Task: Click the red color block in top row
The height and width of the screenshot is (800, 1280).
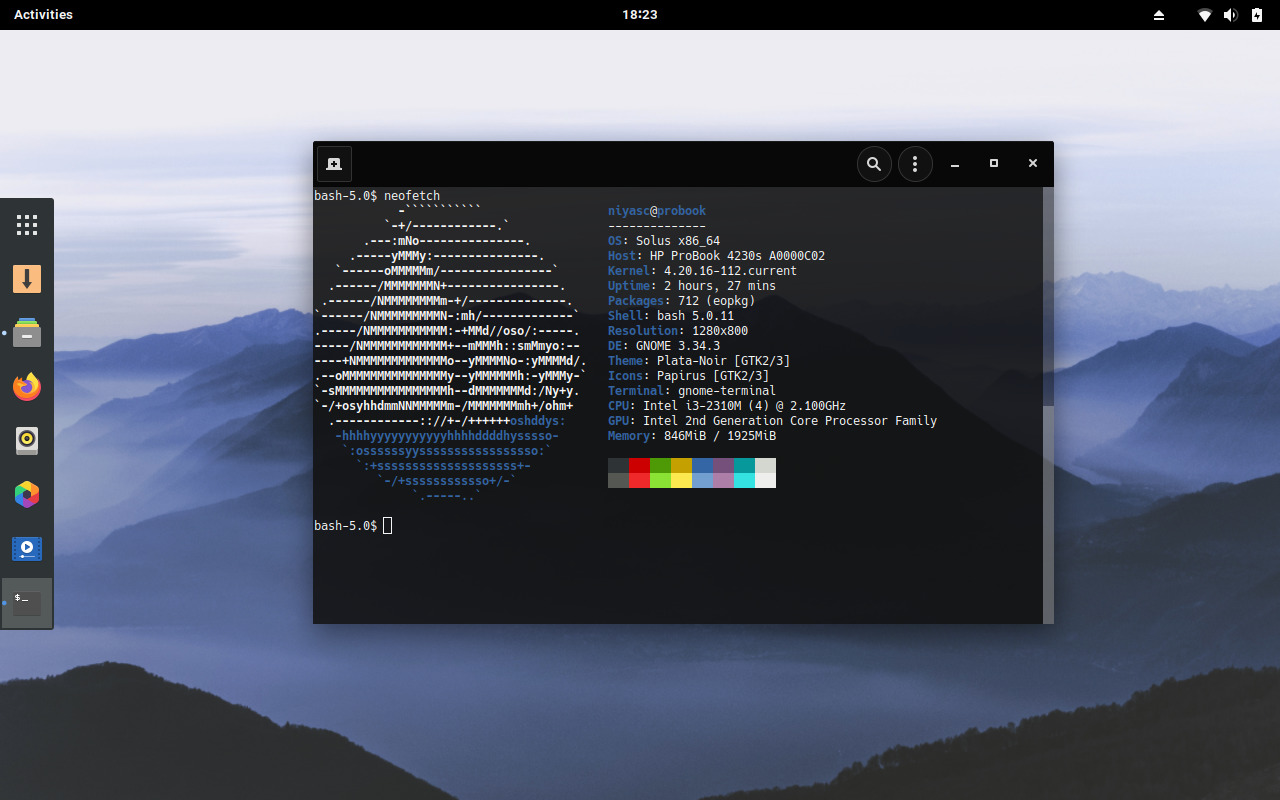Action: [639, 465]
